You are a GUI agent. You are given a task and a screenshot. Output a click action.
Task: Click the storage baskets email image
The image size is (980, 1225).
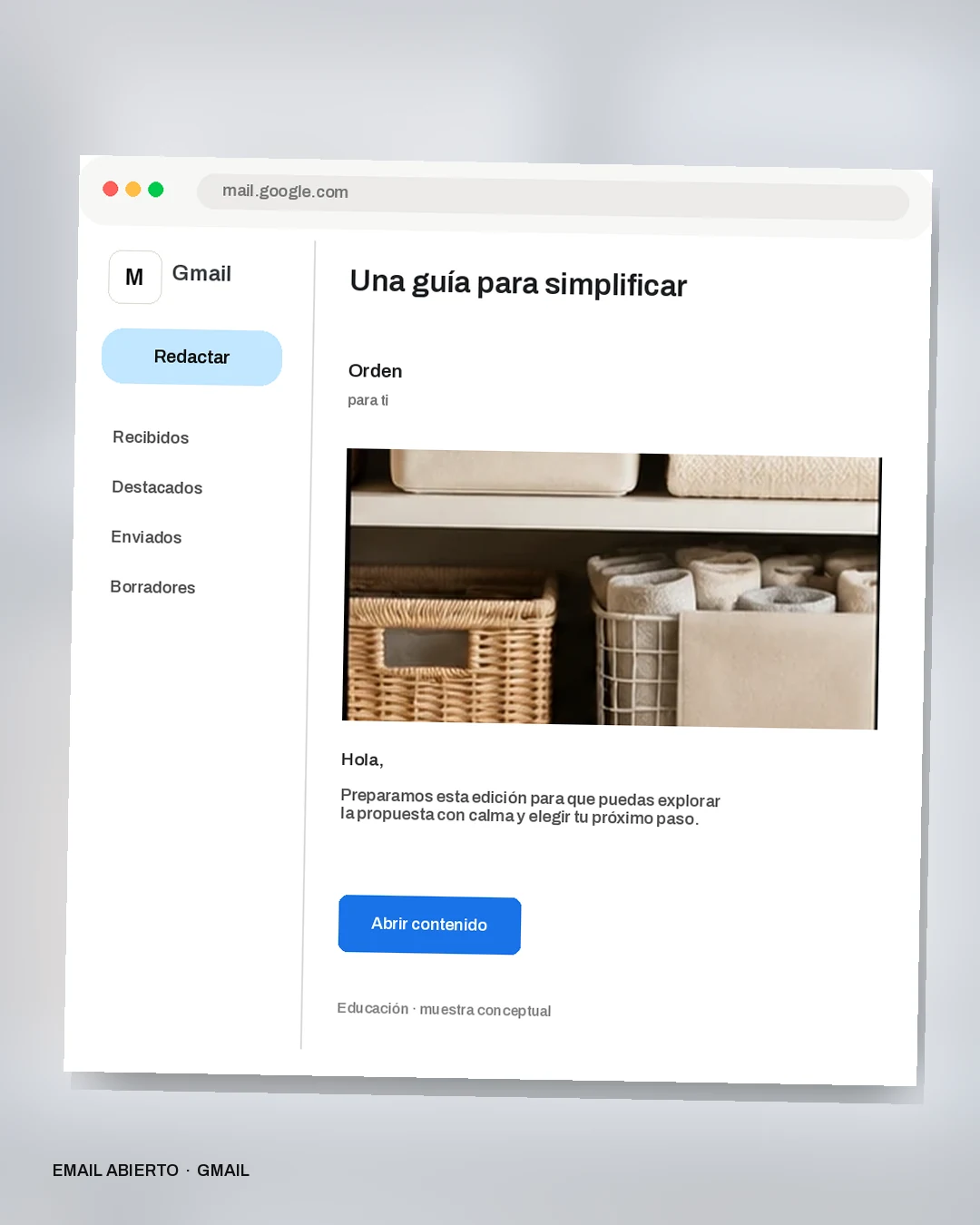pyautogui.click(x=611, y=589)
